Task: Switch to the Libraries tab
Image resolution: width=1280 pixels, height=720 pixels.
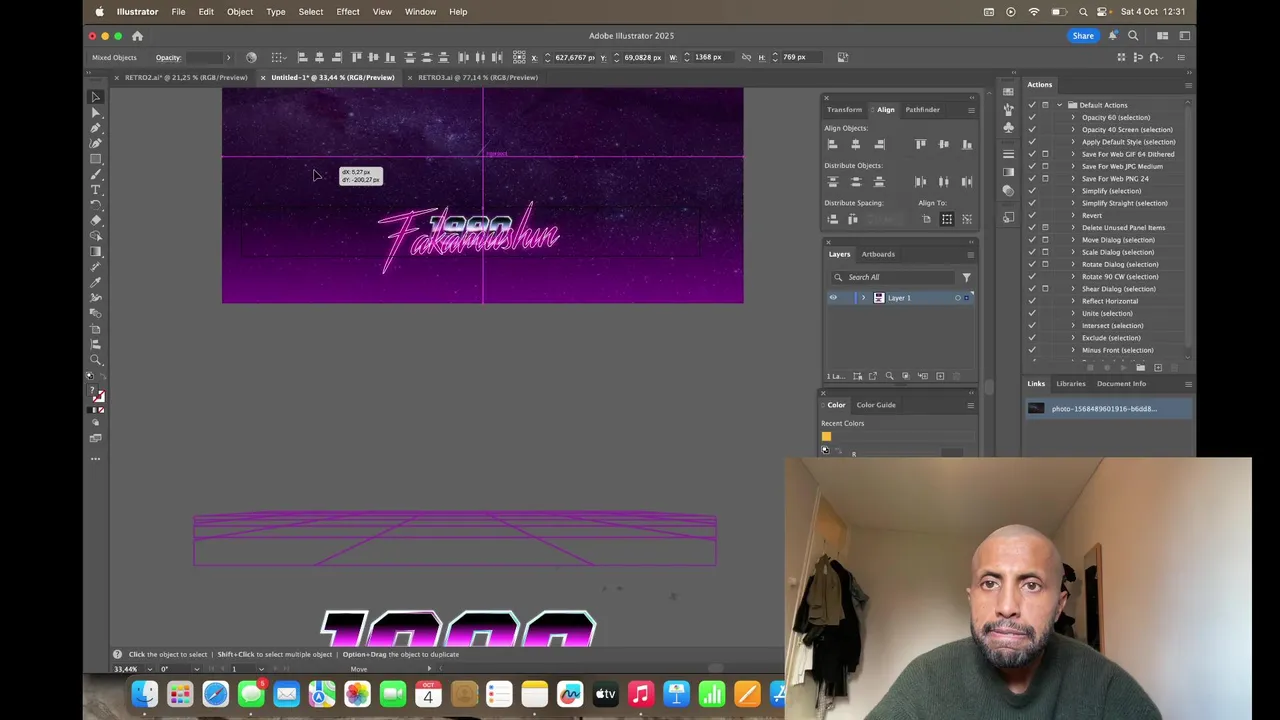Action: pos(1070,384)
